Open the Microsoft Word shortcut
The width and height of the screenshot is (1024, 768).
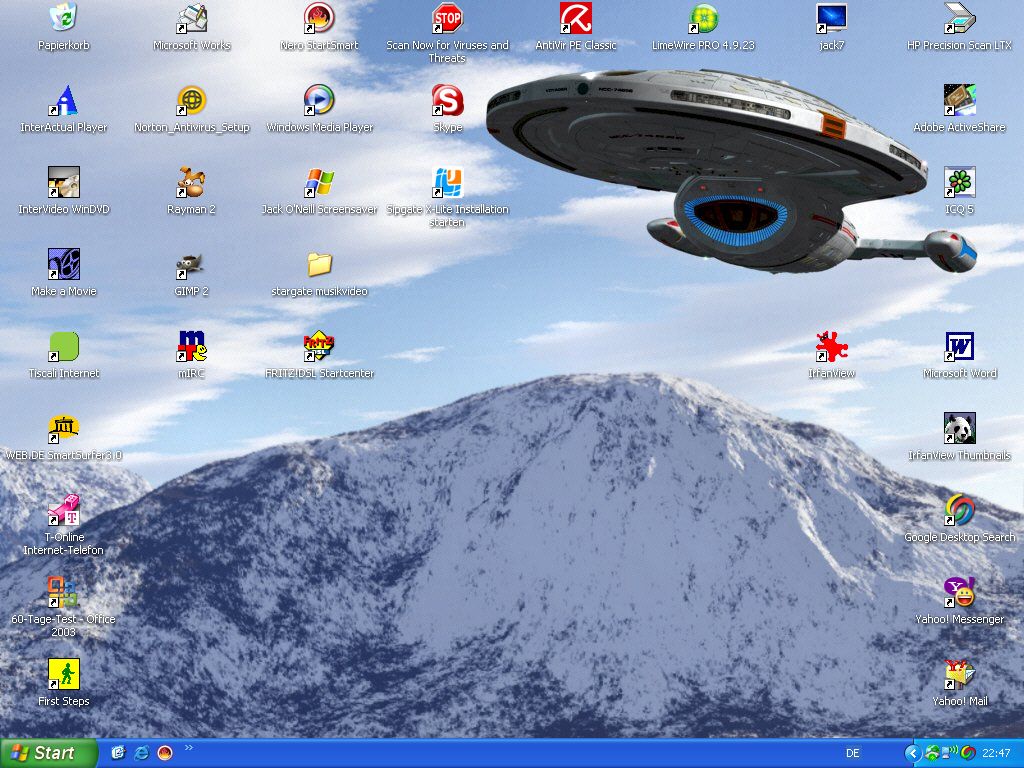click(x=959, y=346)
